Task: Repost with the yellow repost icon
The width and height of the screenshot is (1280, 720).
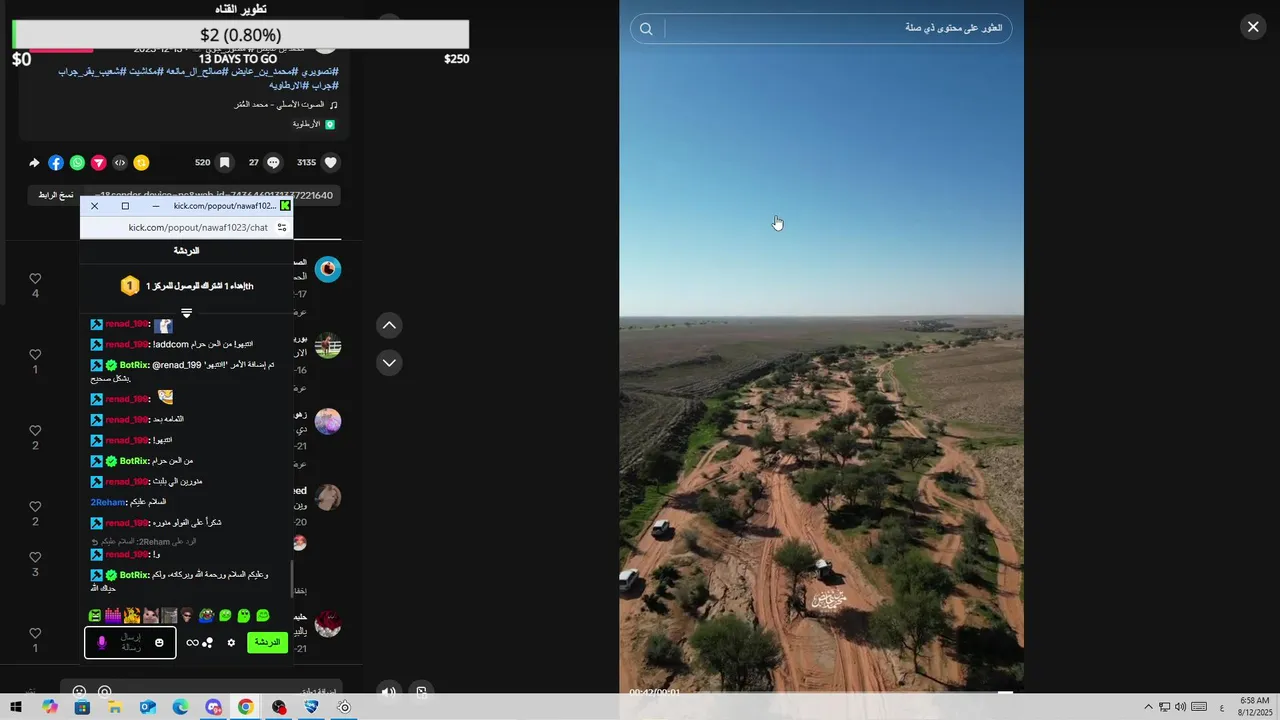Action: 141,162
